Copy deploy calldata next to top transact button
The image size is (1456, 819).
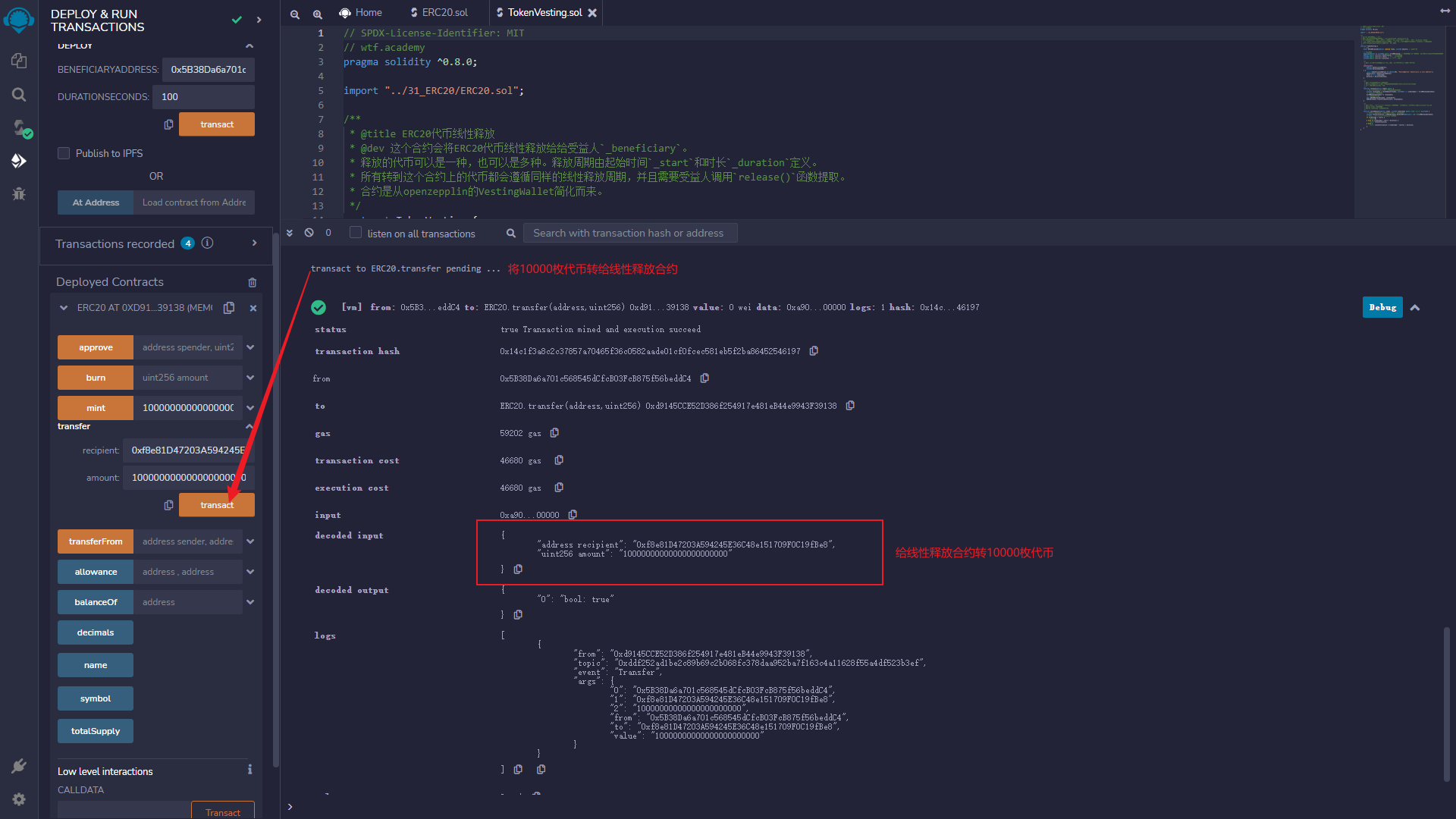point(168,124)
